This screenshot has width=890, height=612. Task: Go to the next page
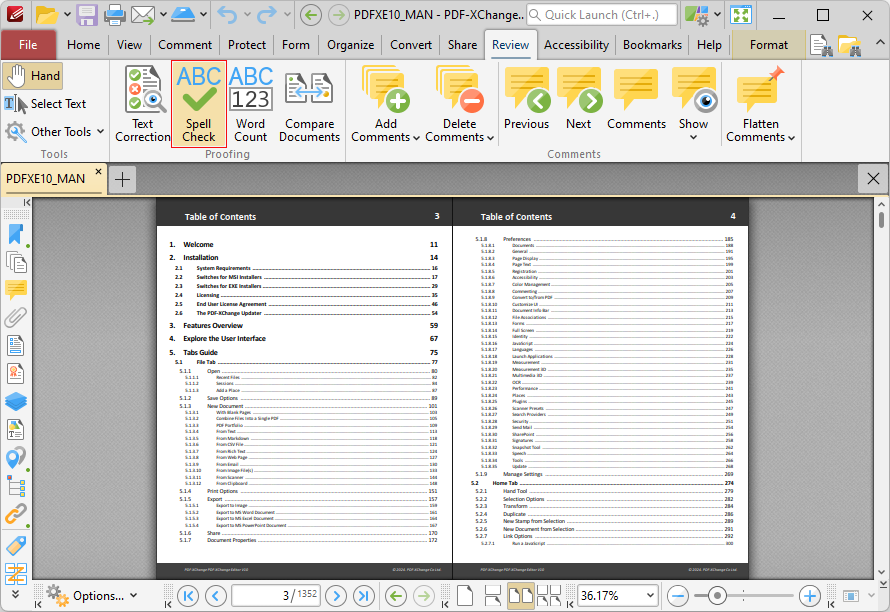click(x=336, y=596)
